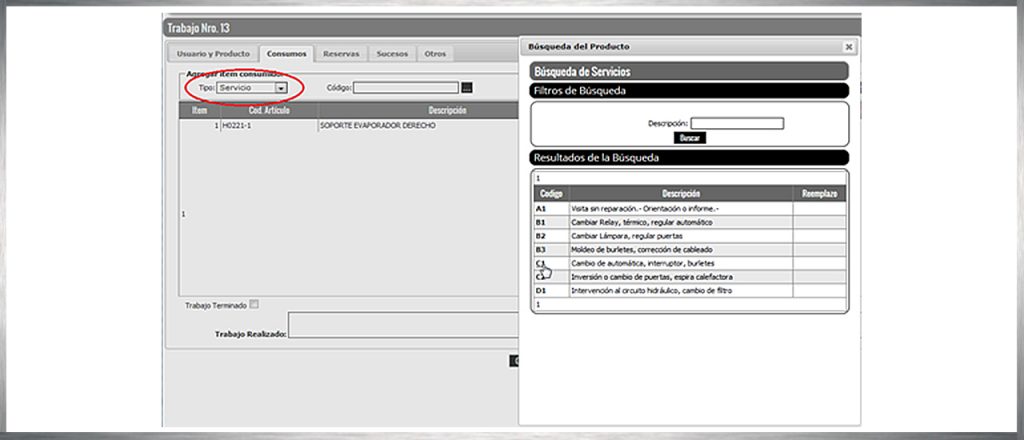
Task: Go to the Sucesos tab
Action: click(x=392, y=54)
